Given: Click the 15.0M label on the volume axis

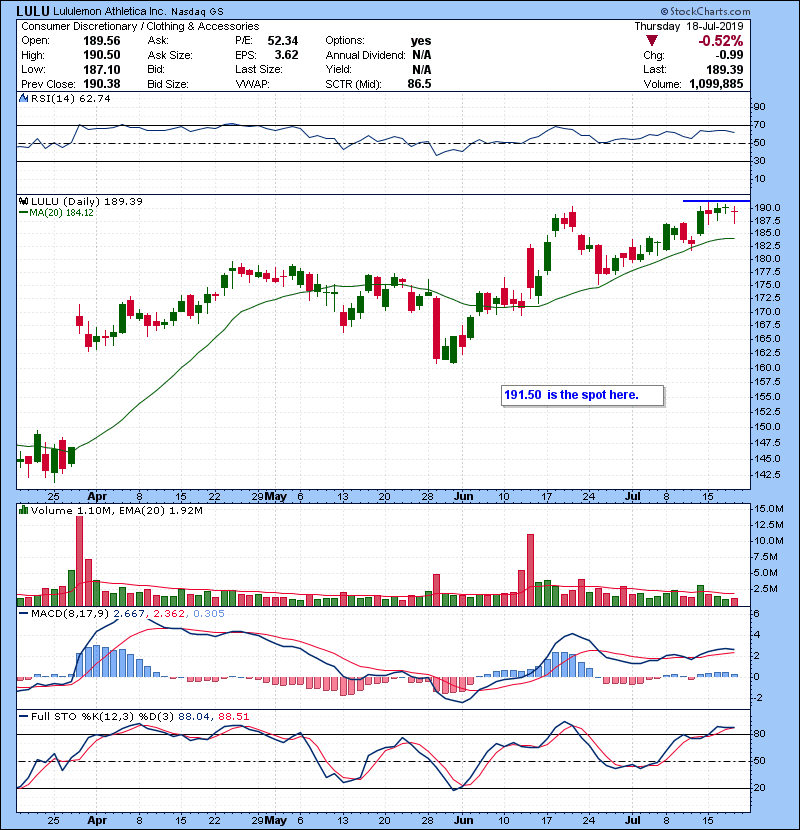Looking at the screenshot, I should point(769,509).
